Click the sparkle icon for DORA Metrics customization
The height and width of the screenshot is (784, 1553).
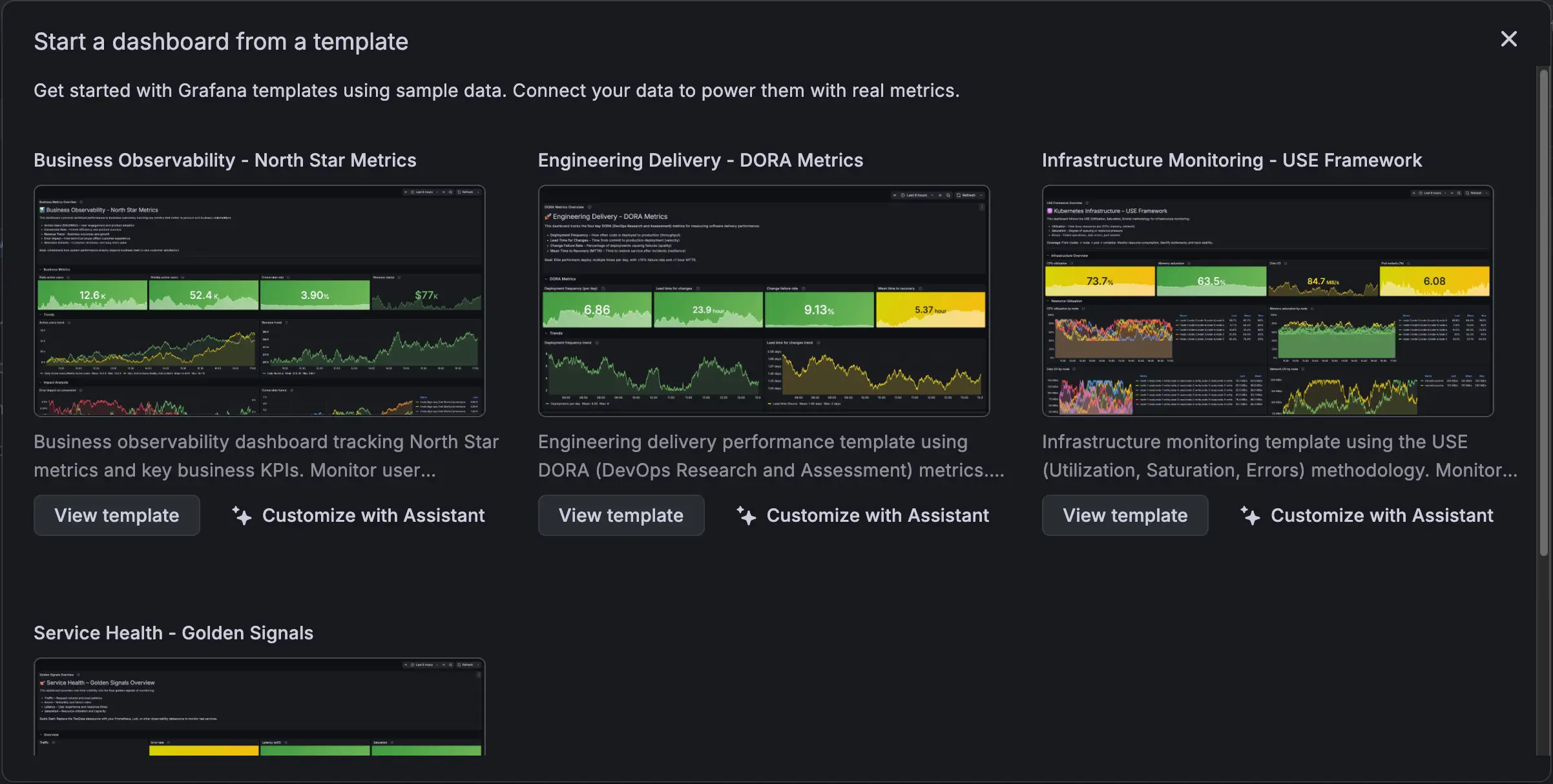746,515
